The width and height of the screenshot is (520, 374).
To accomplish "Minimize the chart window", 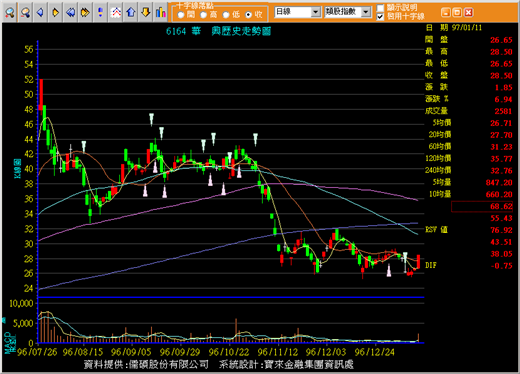I will (445, 13).
